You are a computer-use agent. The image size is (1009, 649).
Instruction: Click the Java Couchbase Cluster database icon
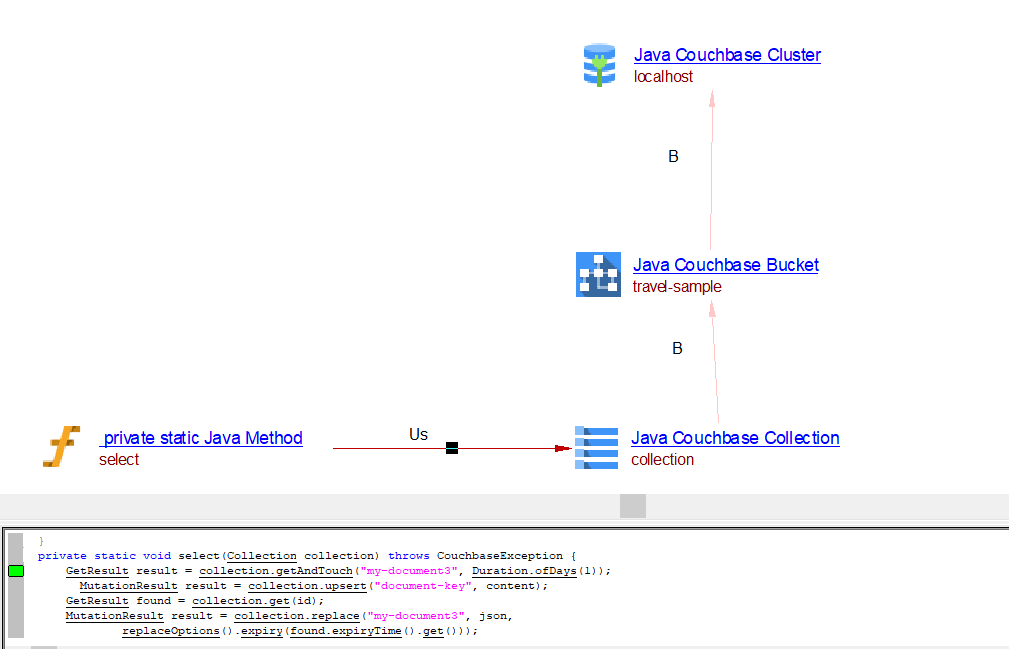tap(599, 65)
